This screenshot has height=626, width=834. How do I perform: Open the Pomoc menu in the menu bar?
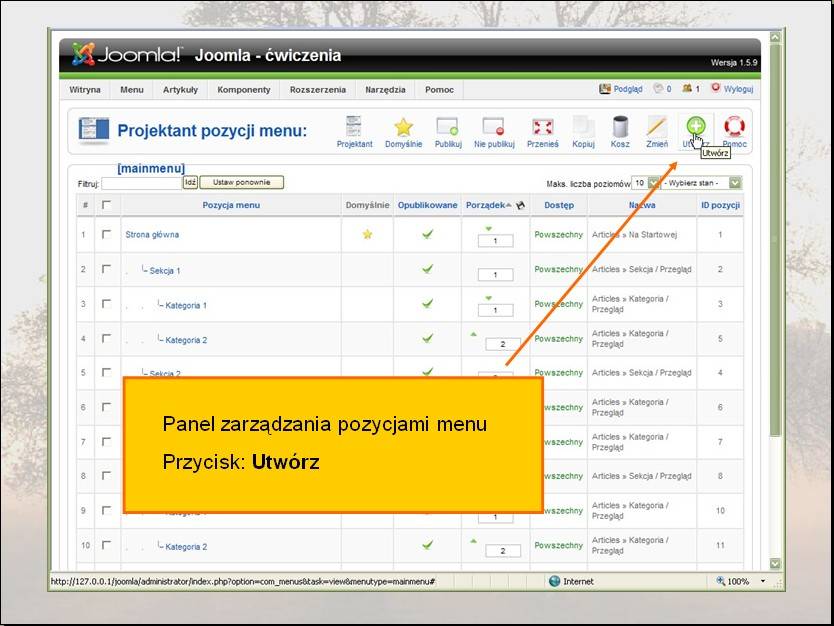click(439, 89)
